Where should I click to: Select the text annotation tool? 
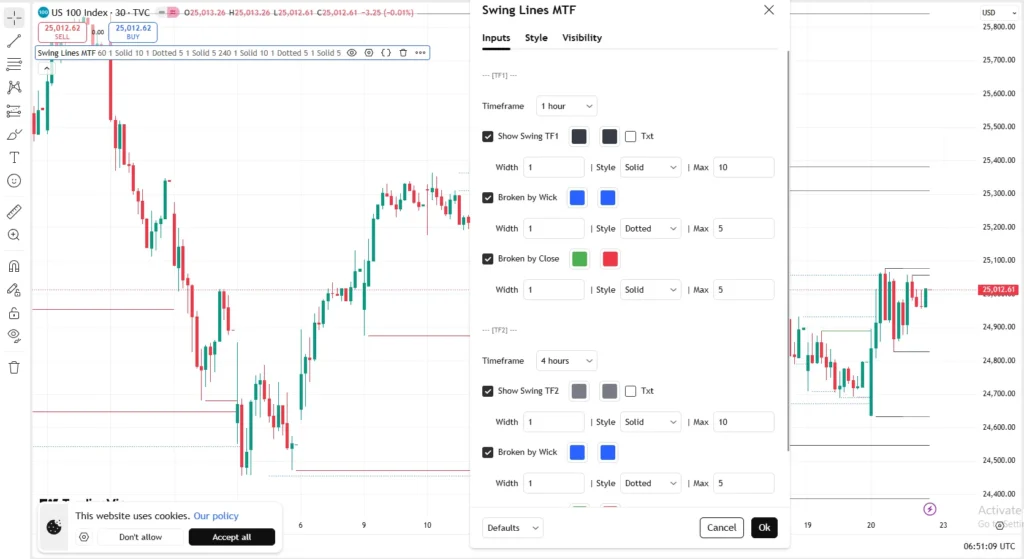point(14,157)
